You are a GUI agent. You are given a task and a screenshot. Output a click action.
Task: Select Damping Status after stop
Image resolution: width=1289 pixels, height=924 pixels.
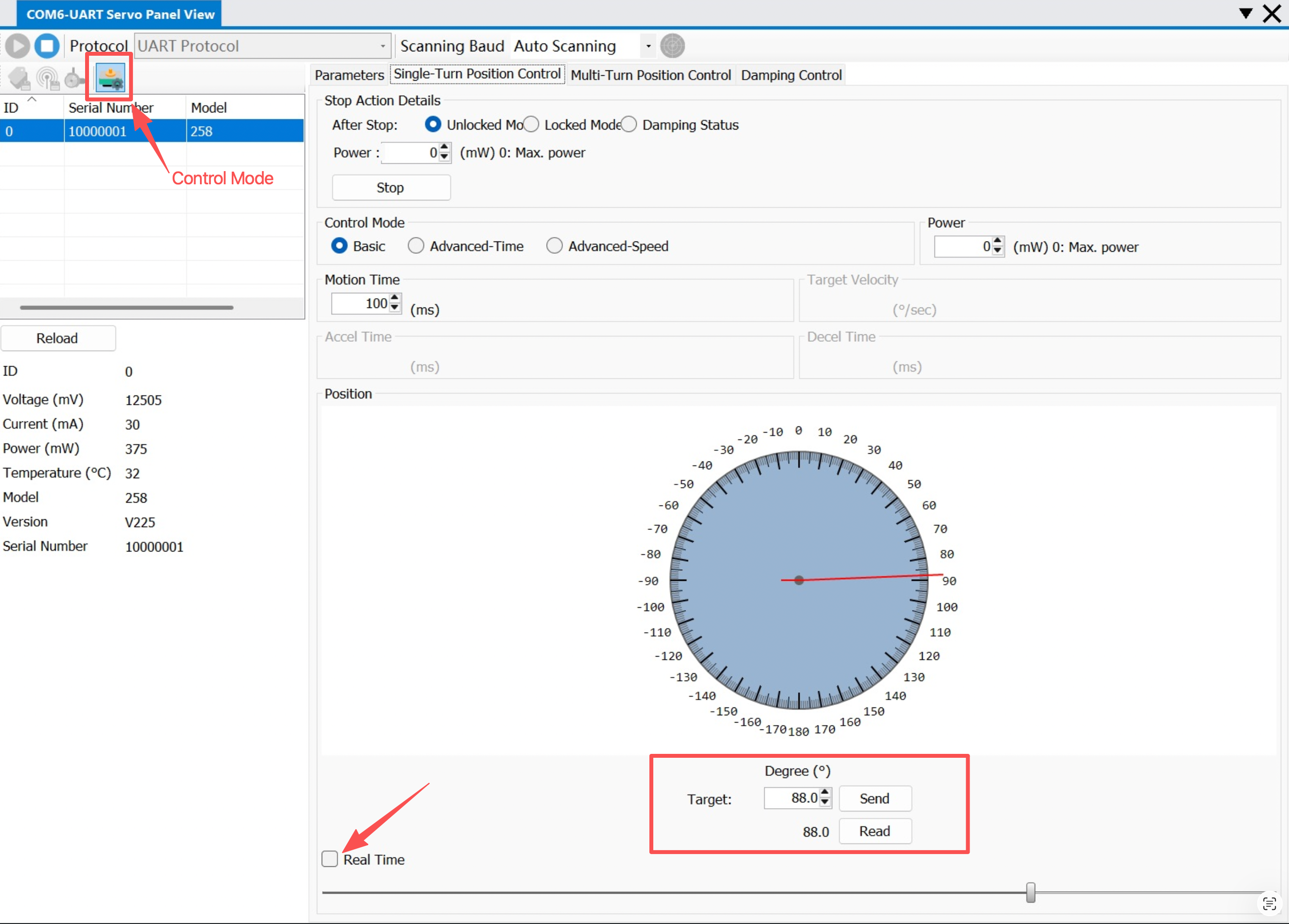tap(628, 125)
